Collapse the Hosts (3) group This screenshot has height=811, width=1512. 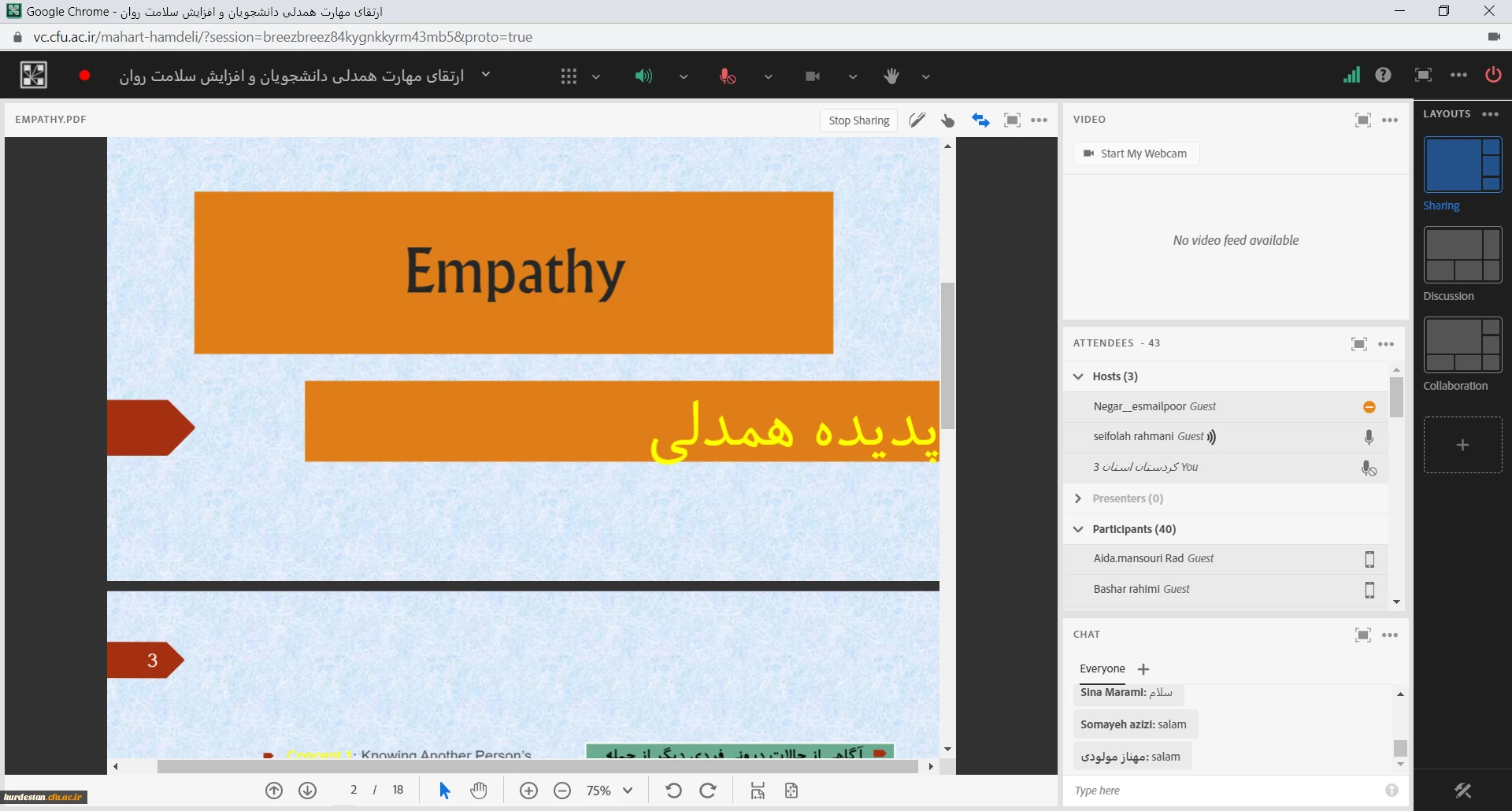[1078, 376]
